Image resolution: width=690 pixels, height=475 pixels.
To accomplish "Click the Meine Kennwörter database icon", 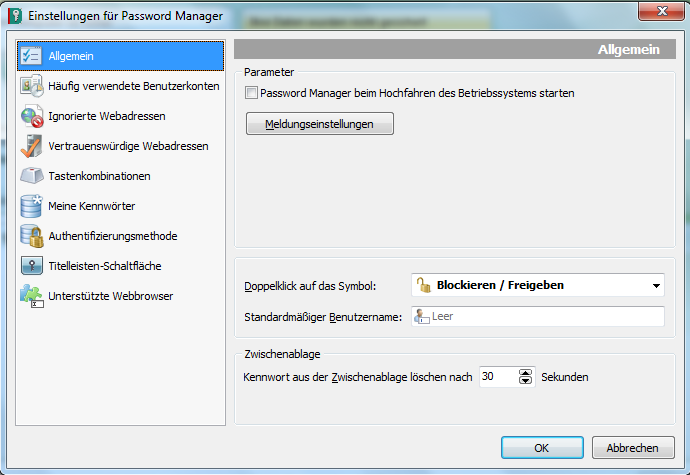I will tap(31, 206).
